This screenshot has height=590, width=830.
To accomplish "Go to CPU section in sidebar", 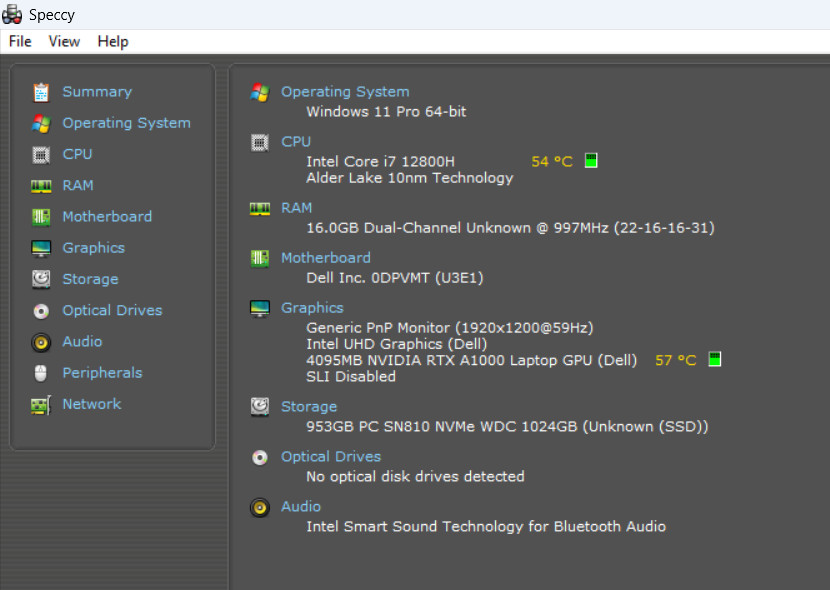I will [x=77, y=154].
